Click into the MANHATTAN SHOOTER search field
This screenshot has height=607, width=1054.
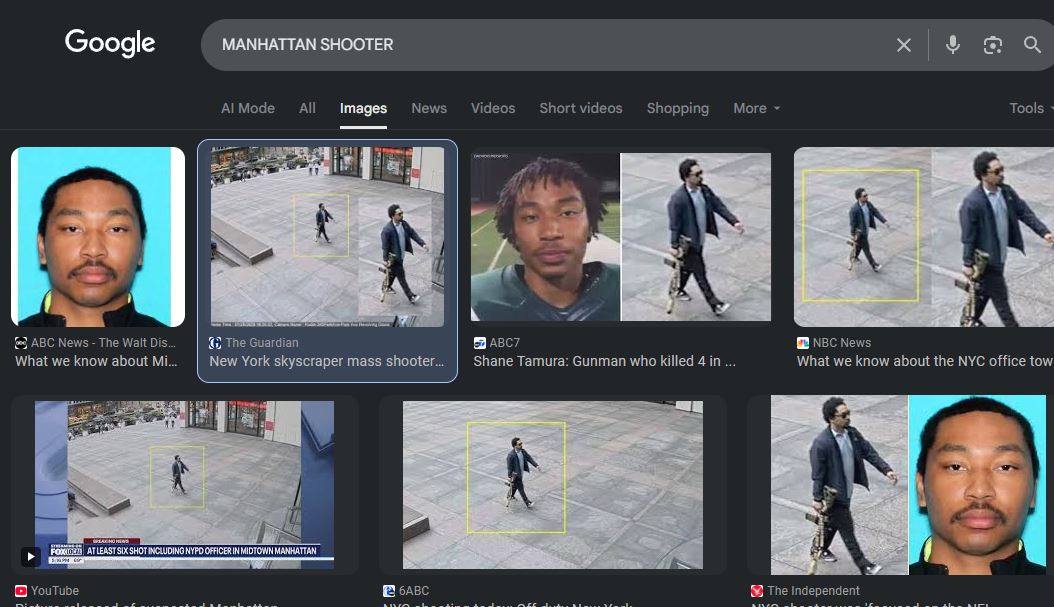[x=550, y=45]
